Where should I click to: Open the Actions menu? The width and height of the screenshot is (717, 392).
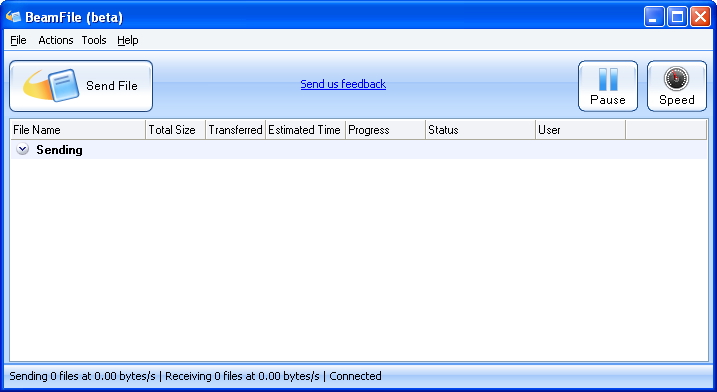(56, 40)
